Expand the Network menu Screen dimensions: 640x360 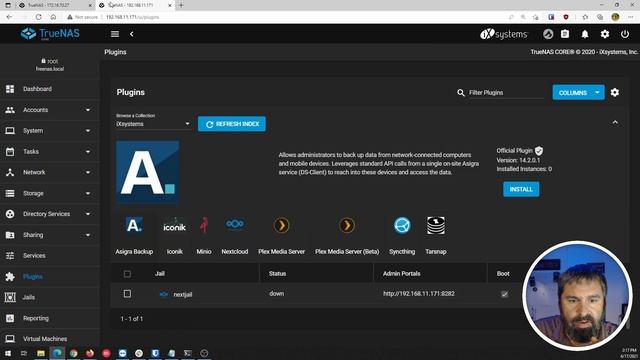(x=50, y=172)
